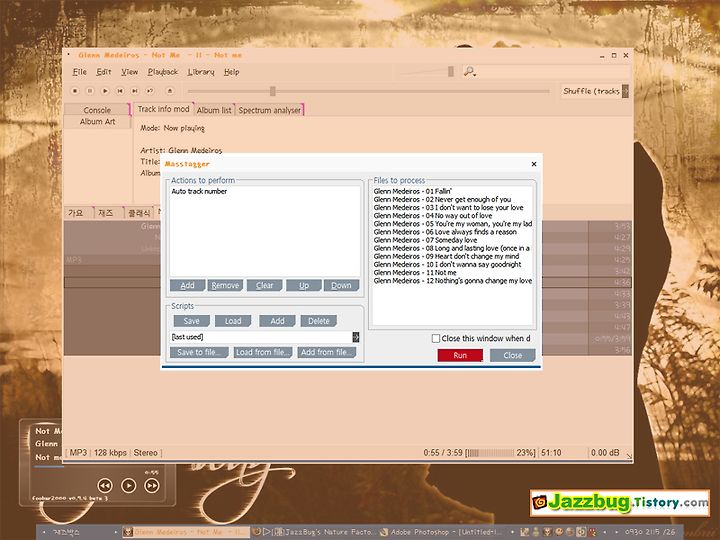Click the Random track toolbar icon
The width and height of the screenshot is (720, 540).
pos(150,91)
